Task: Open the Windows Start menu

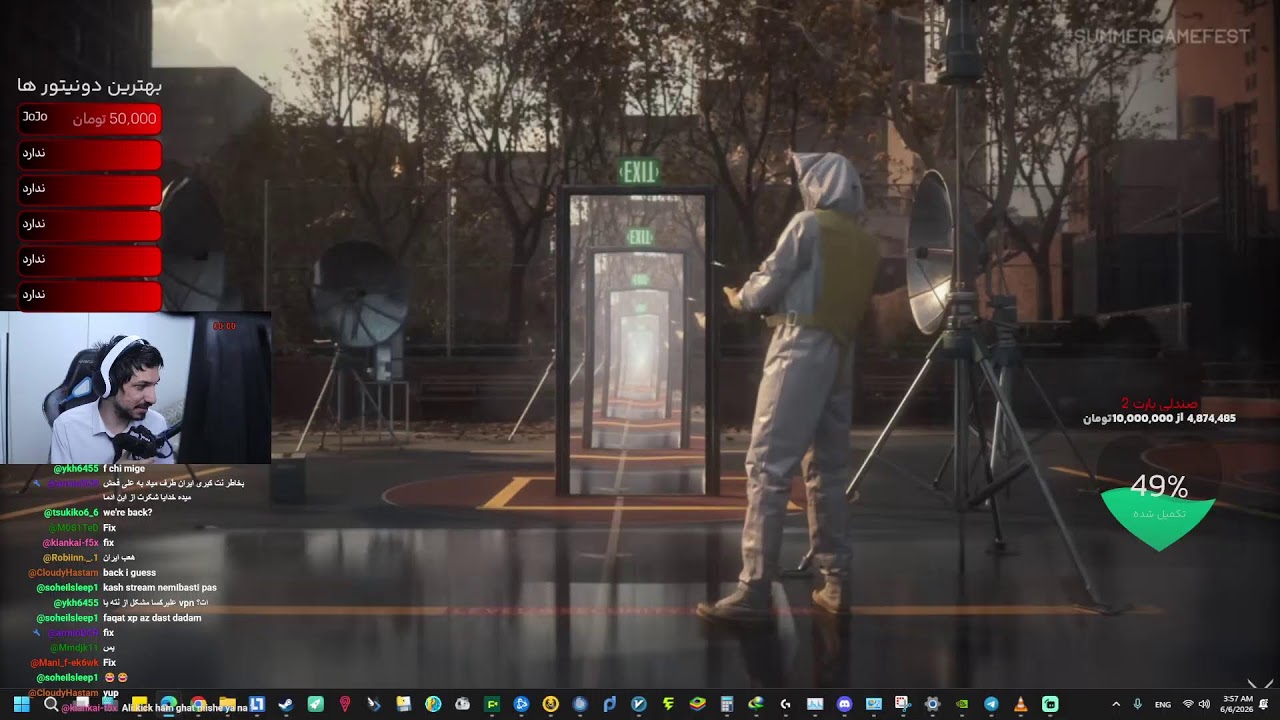Action: click(21, 704)
